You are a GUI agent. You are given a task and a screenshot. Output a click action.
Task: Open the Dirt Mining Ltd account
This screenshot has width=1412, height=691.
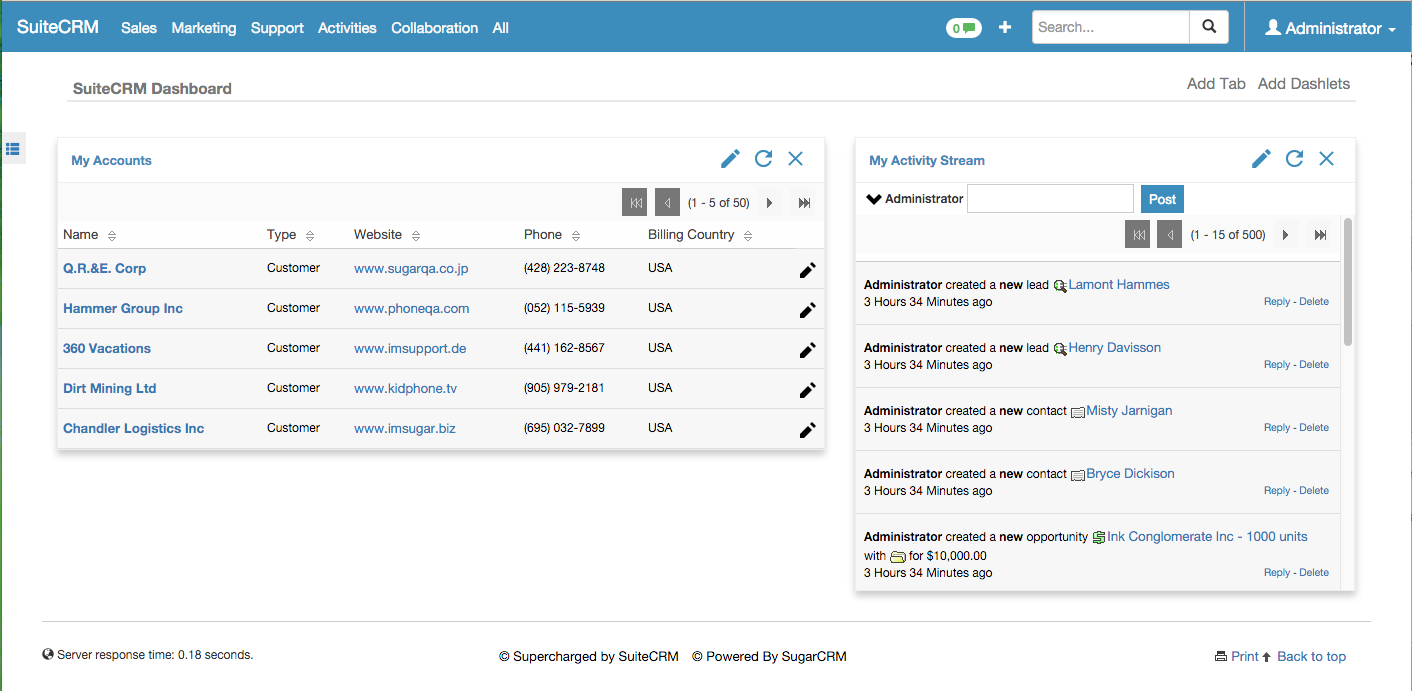110,388
